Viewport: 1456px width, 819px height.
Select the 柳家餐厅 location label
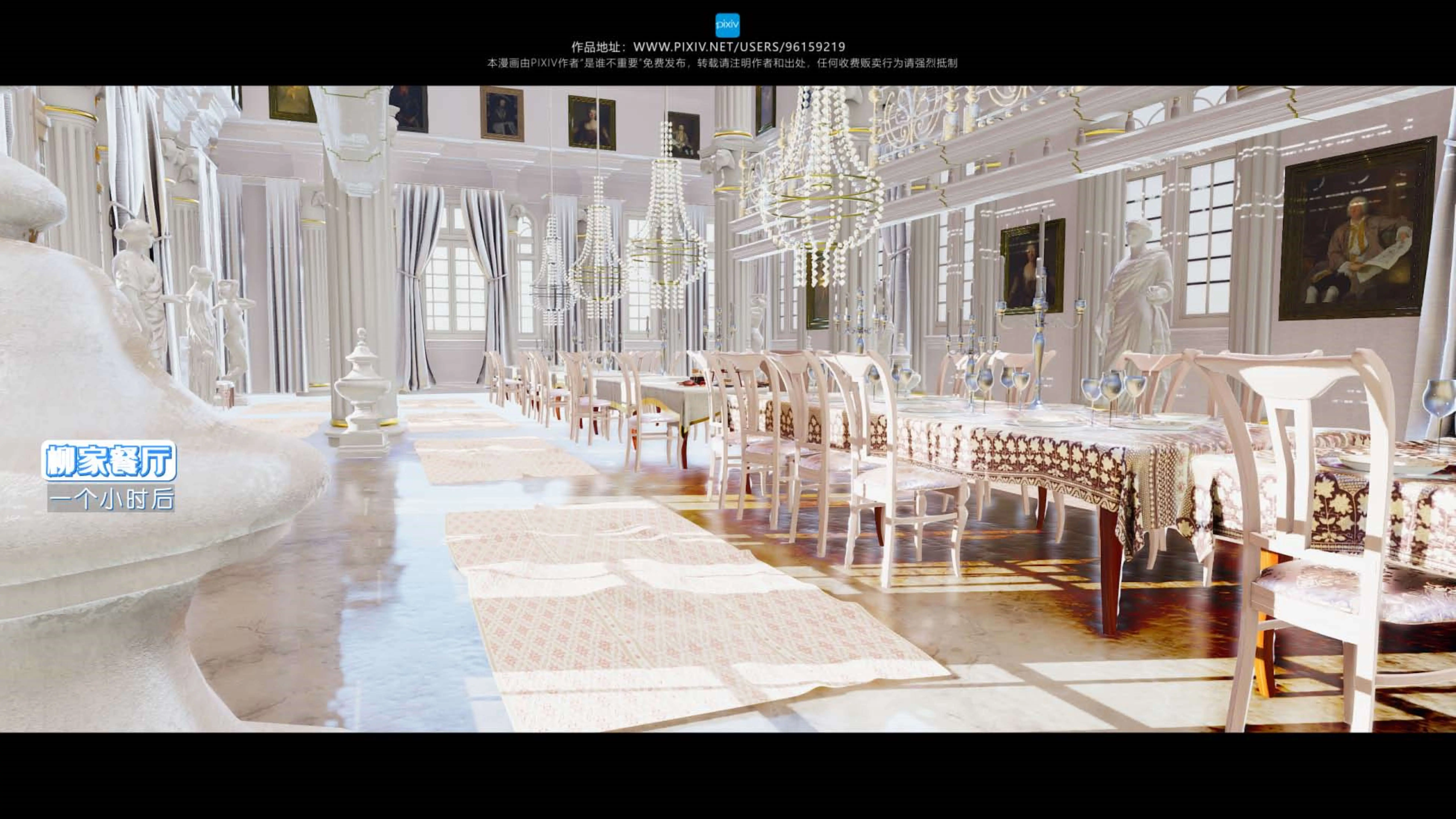tap(108, 461)
